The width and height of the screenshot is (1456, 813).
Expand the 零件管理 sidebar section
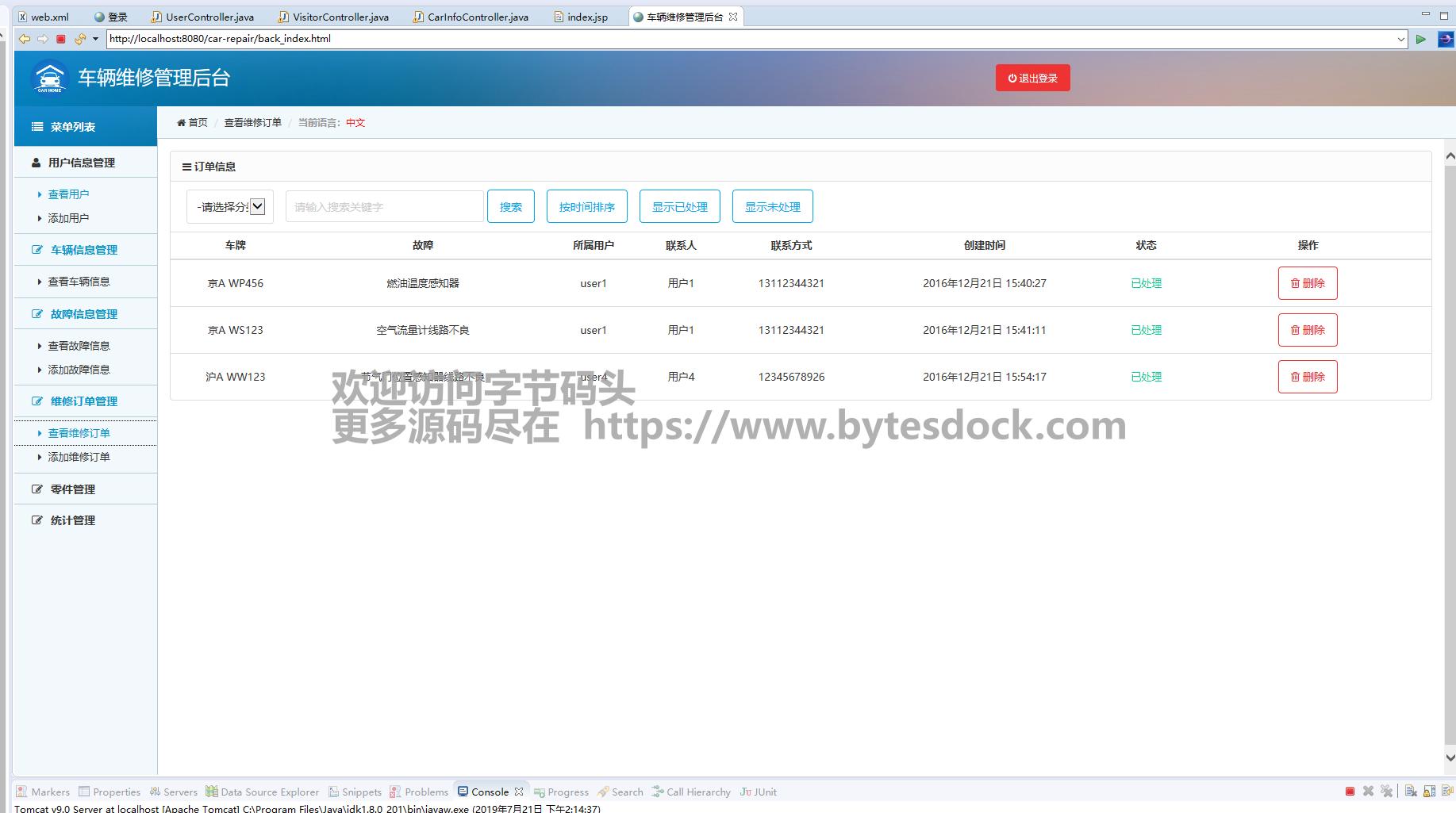click(x=72, y=489)
